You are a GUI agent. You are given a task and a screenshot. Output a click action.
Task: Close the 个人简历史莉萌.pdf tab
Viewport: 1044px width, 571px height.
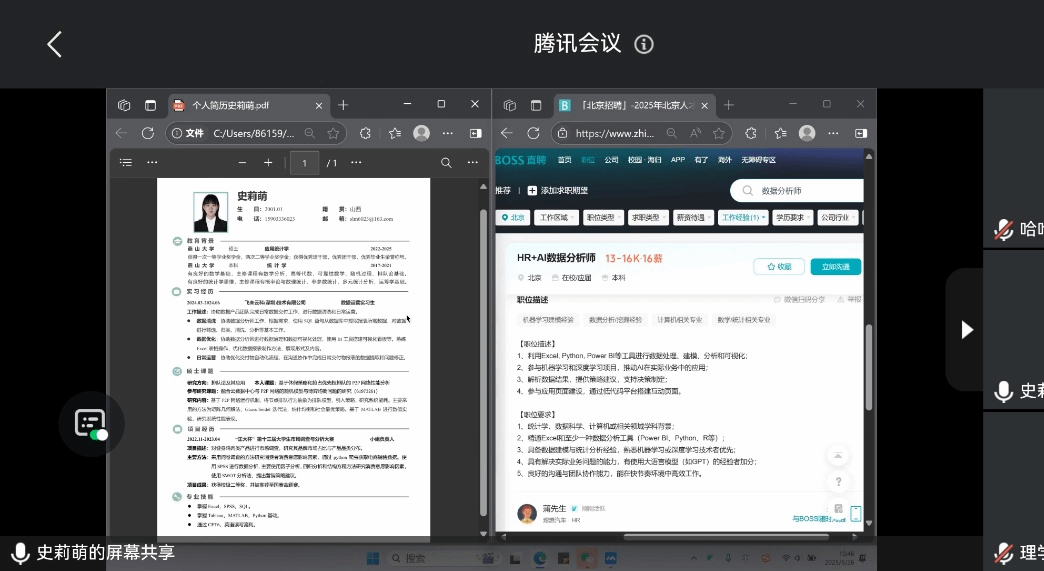pos(318,105)
